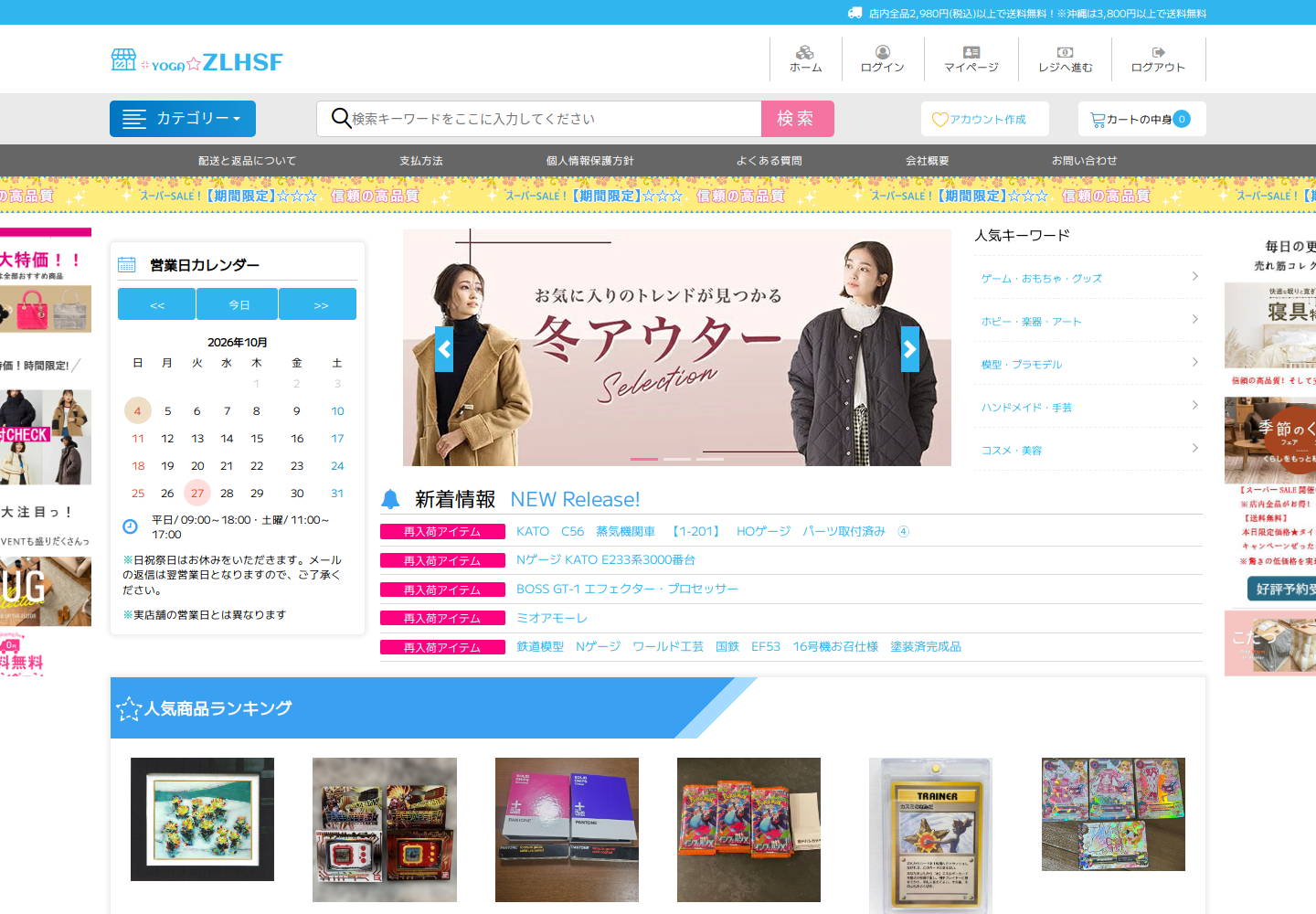This screenshot has height=914, width=1316.
Task: Open 配送と返品について menu item
Action: (x=248, y=161)
